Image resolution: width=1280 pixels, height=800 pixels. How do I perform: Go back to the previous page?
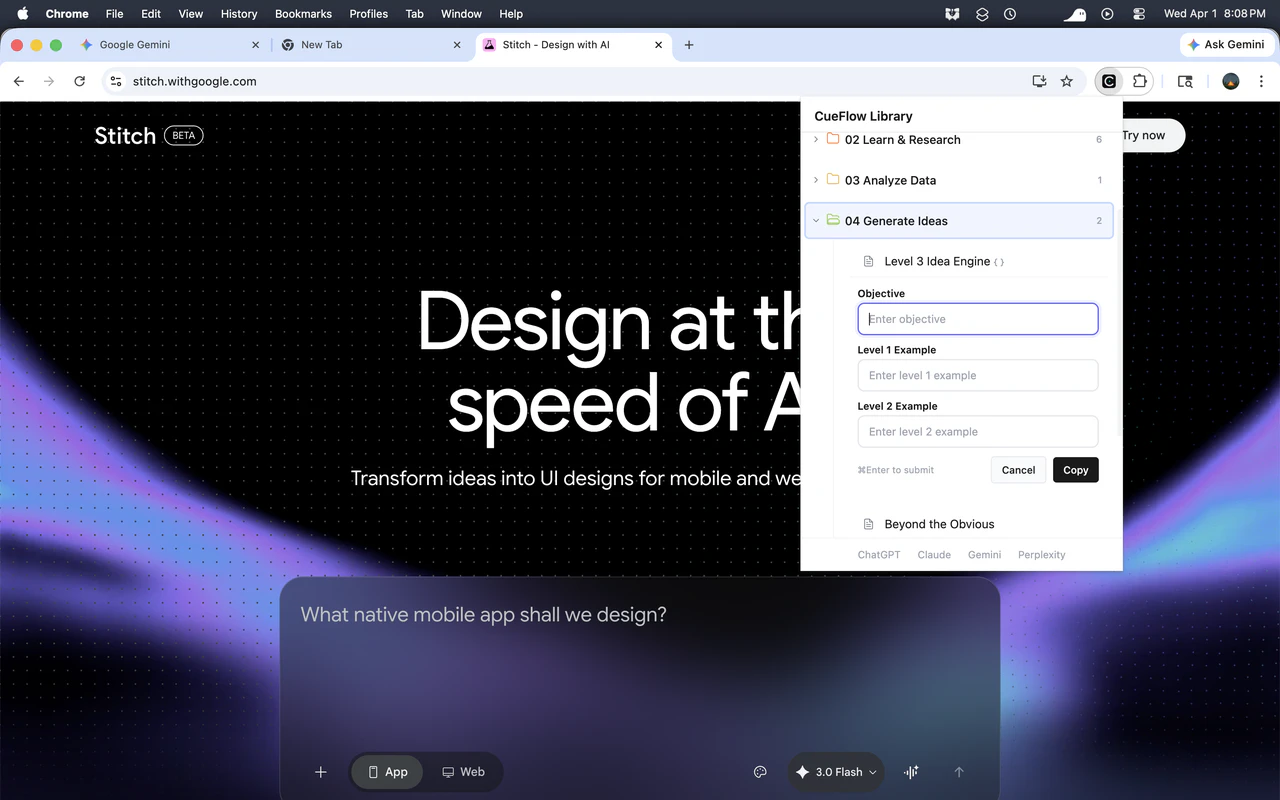coord(18,81)
